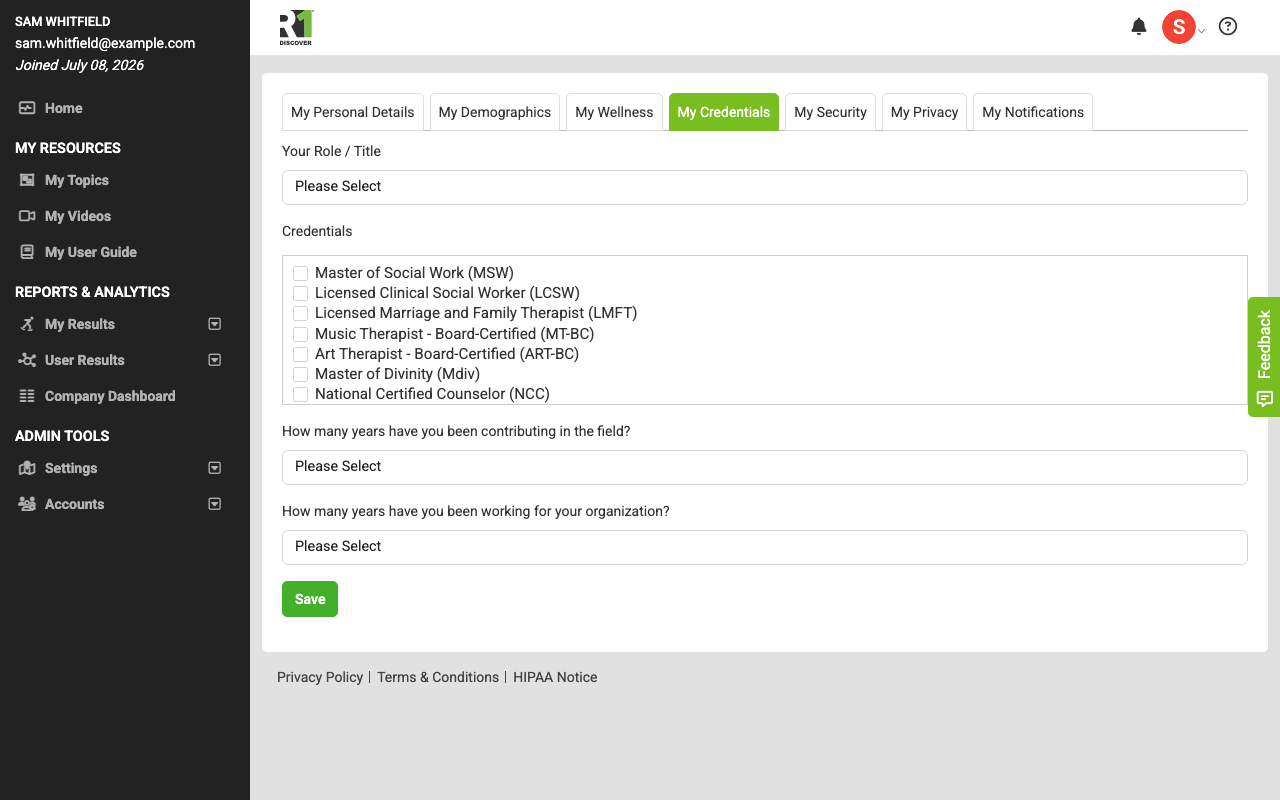Open the Your Role / Title dropdown
The width and height of the screenshot is (1280, 800).
(765, 187)
